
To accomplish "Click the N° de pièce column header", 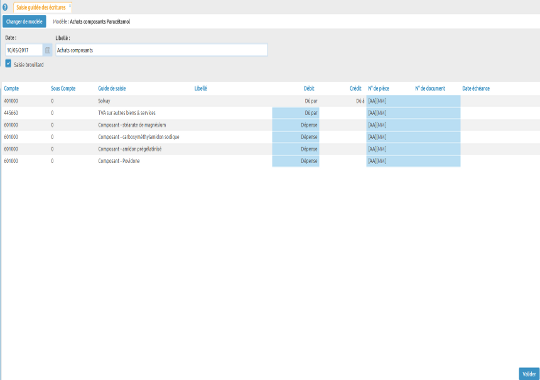I will tap(378, 89).
